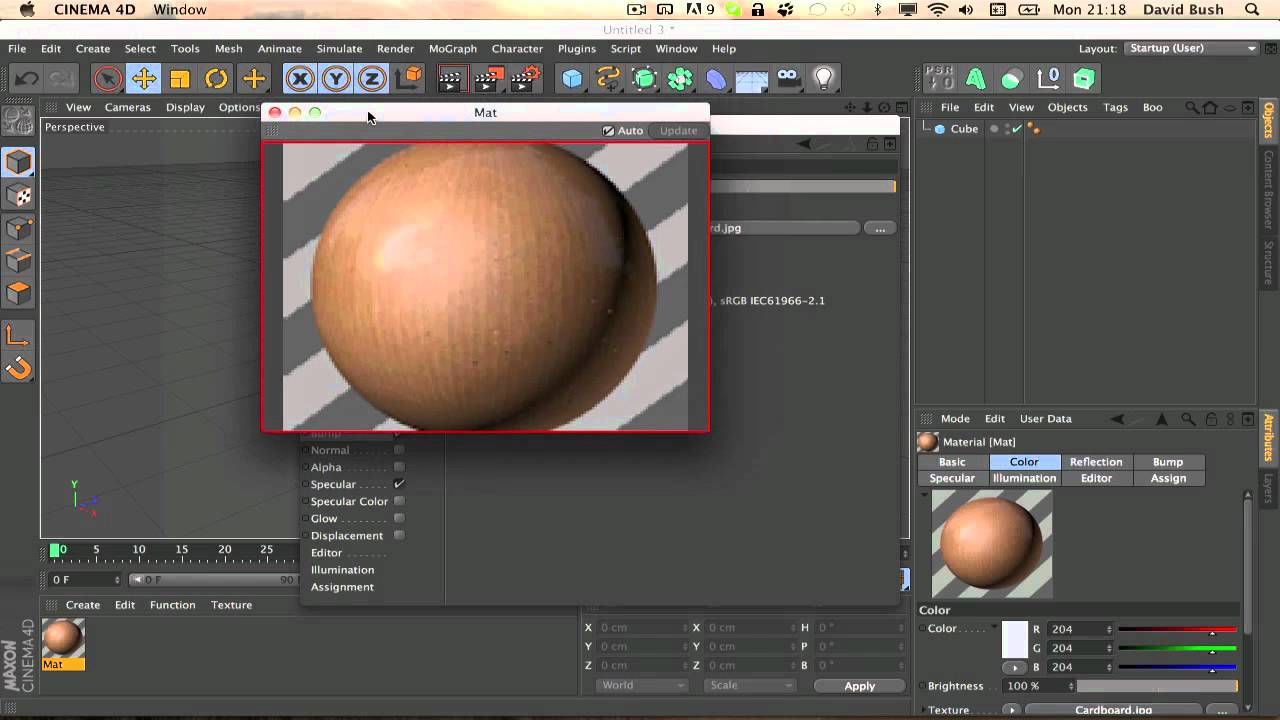Select the Rotate tool
1280x720 pixels.
(216, 79)
